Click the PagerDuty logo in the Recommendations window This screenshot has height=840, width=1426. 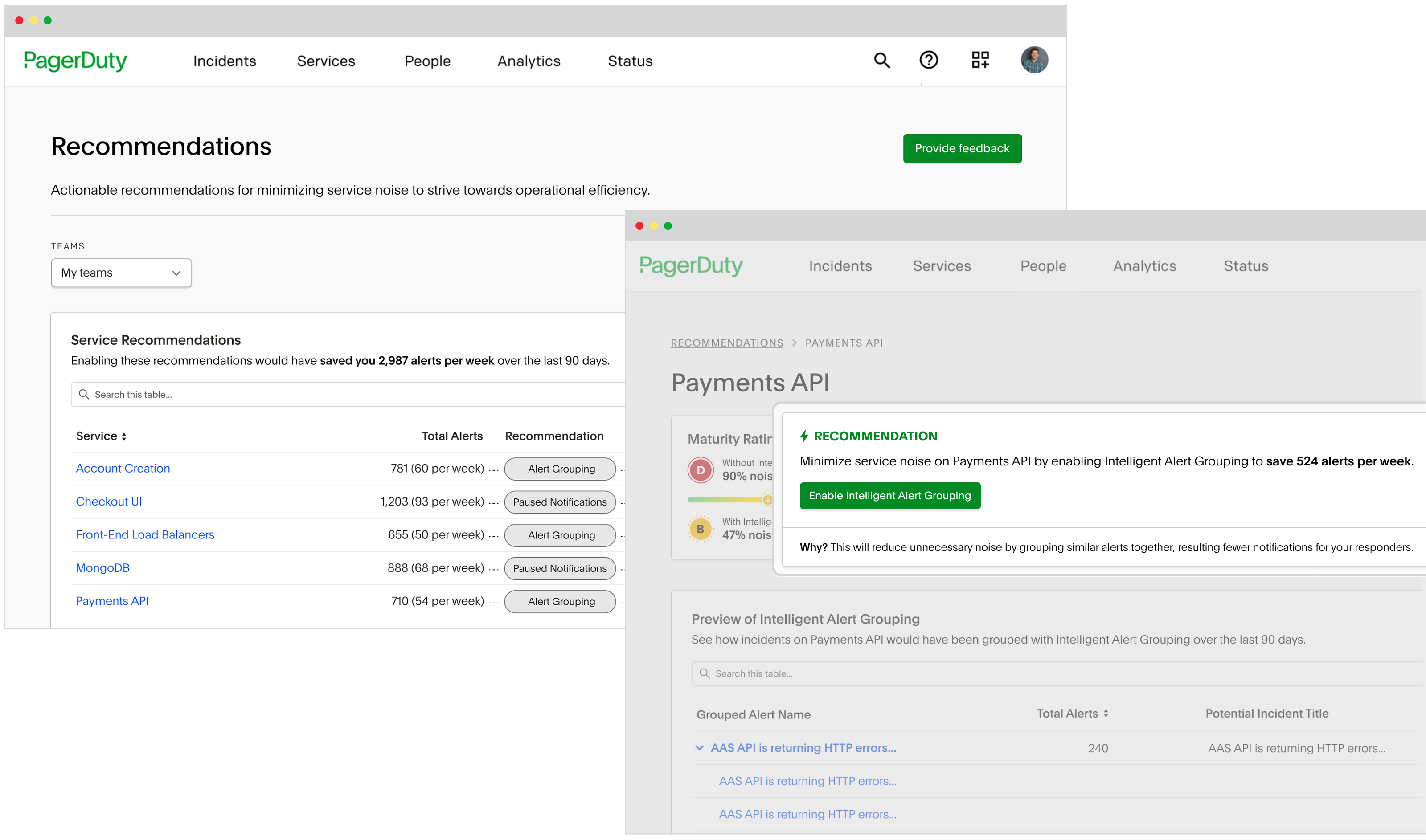pyautogui.click(x=75, y=61)
